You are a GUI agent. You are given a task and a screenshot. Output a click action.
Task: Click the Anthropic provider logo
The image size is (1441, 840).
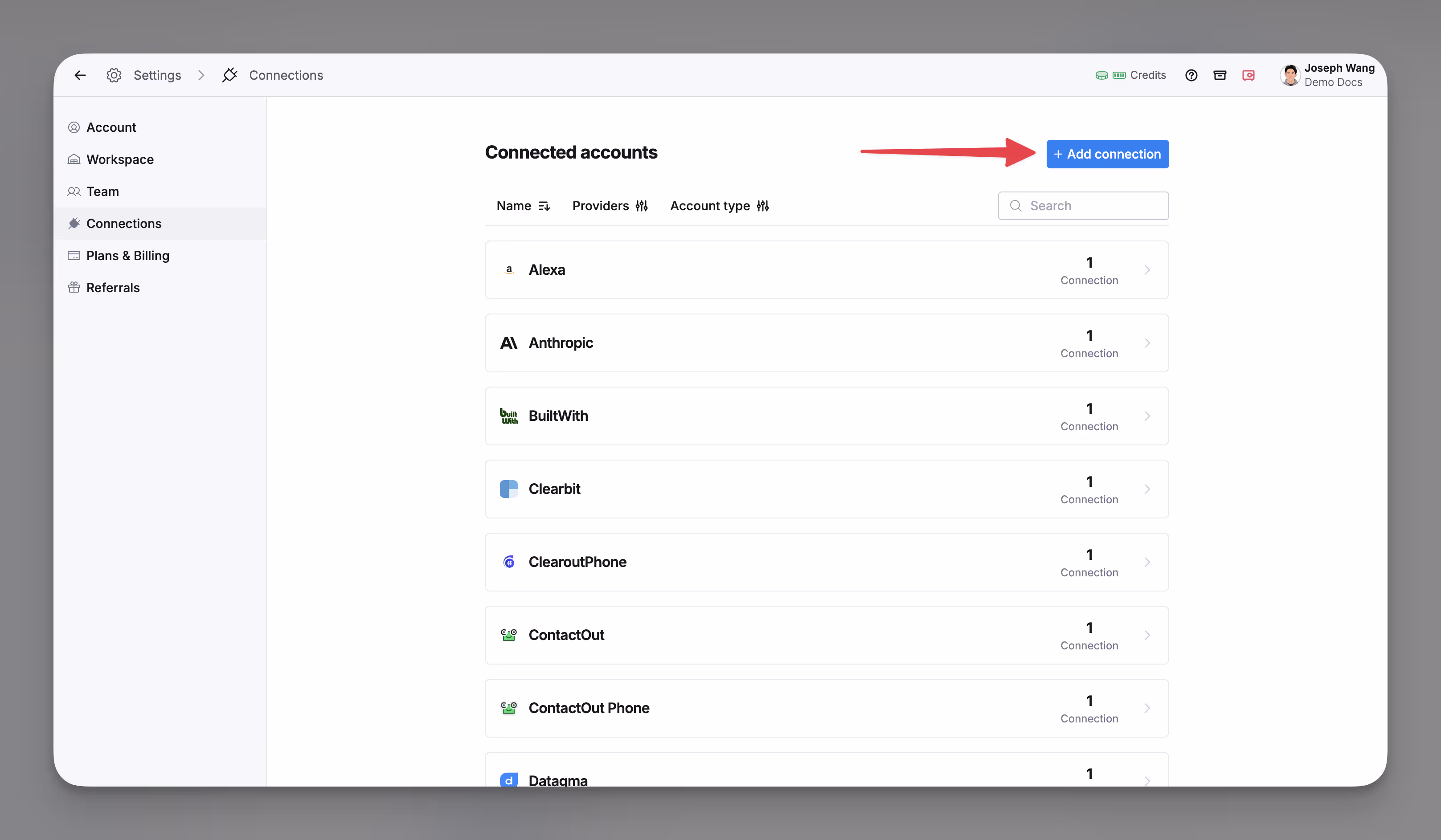(509, 343)
